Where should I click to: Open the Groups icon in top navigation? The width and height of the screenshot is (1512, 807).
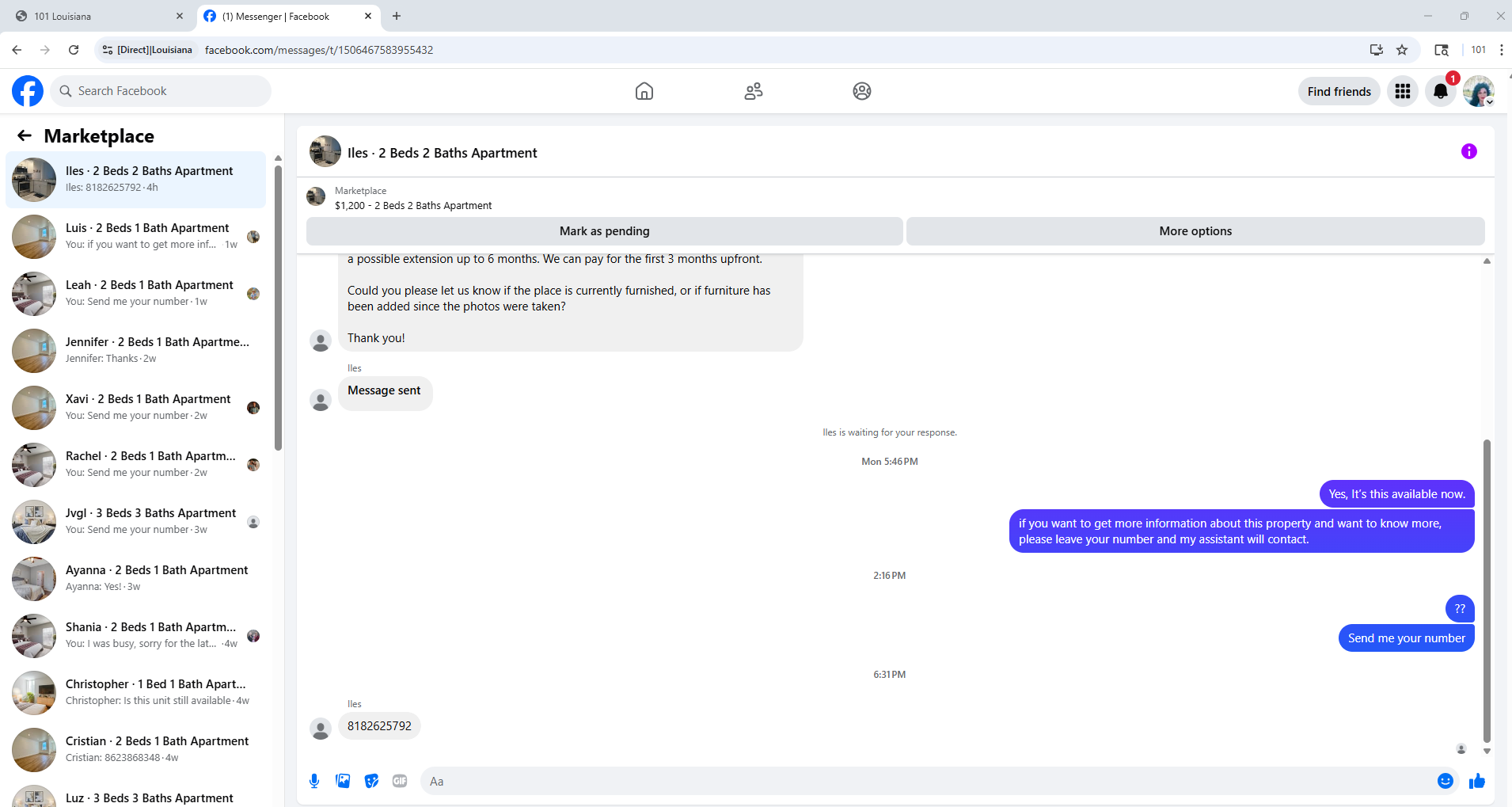pos(862,91)
